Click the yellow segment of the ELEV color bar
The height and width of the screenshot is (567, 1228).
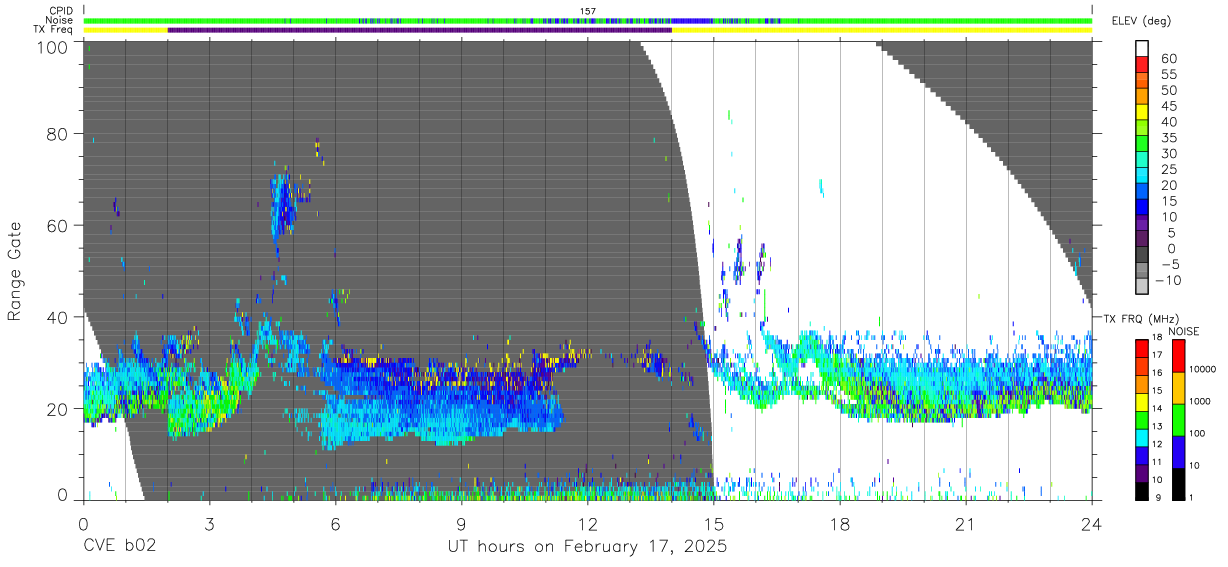(1142, 111)
